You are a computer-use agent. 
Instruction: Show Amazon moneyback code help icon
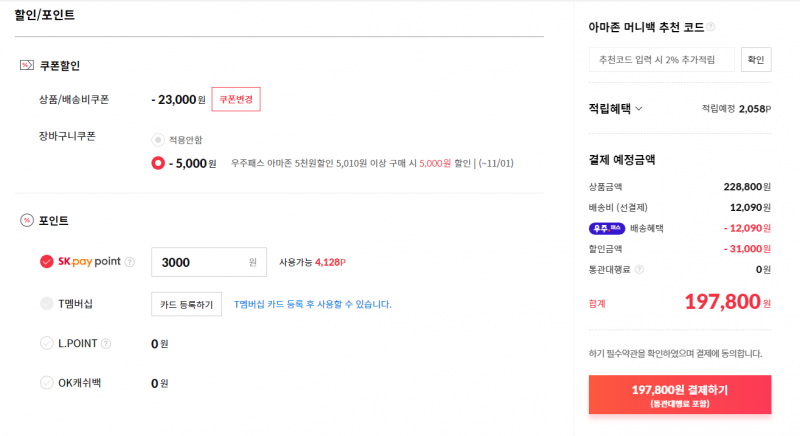click(710, 27)
